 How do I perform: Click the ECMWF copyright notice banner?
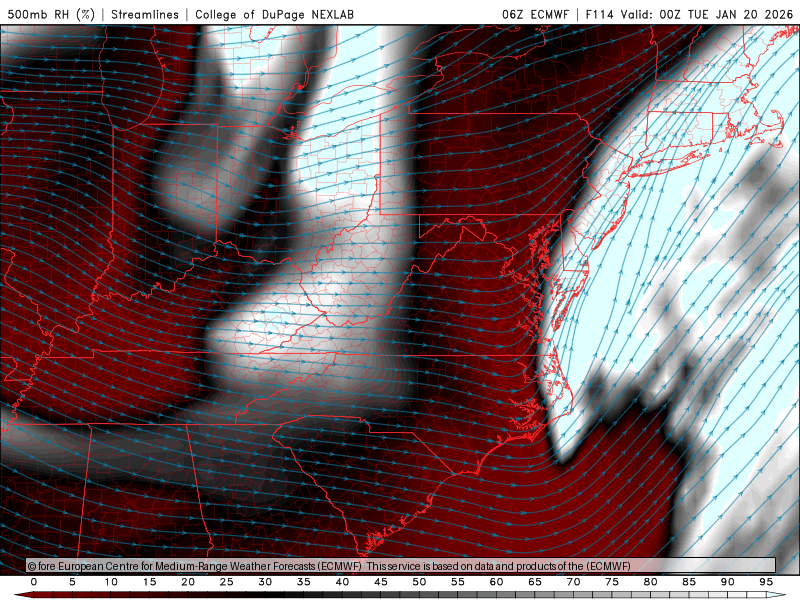[x=401, y=566]
